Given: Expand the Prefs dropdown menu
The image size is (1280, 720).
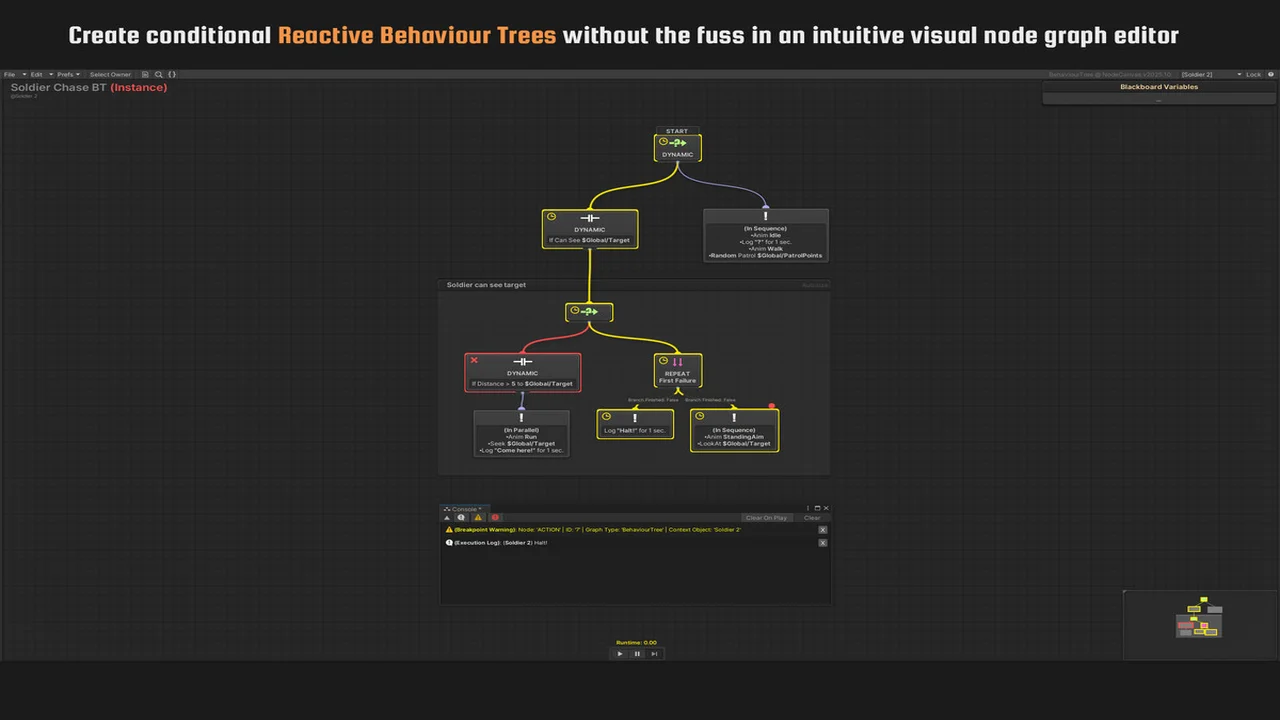Looking at the screenshot, I should tap(67, 74).
